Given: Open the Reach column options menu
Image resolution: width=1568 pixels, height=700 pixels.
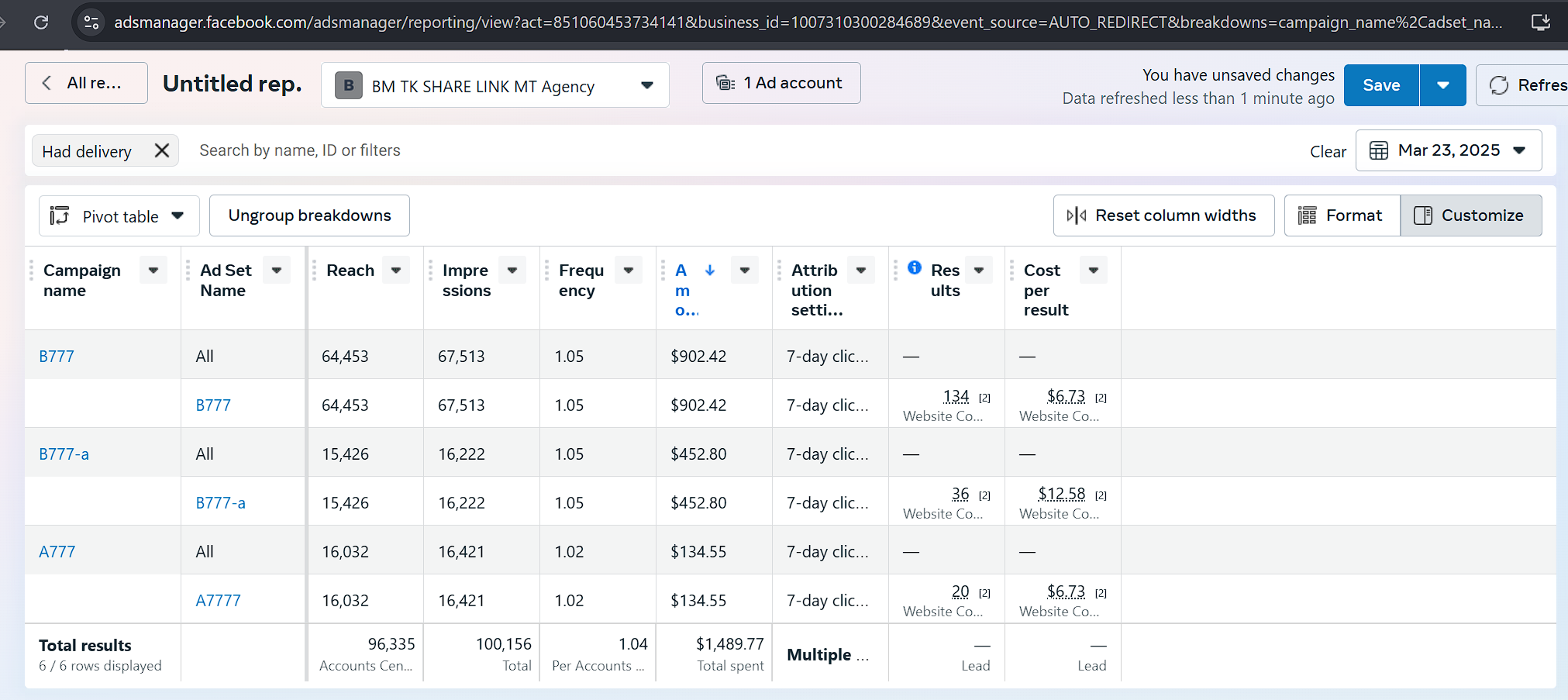Looking at the screenshot, I should 396,270.
